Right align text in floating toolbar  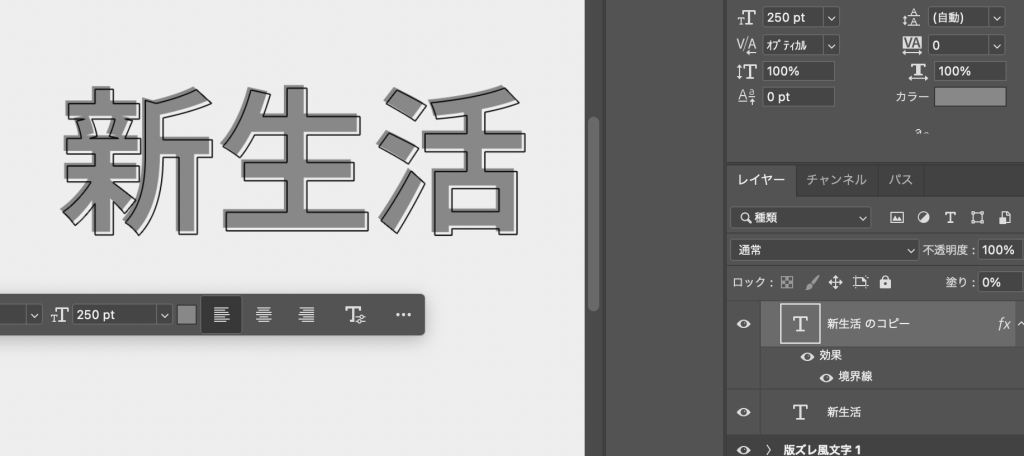coord(307,314)
